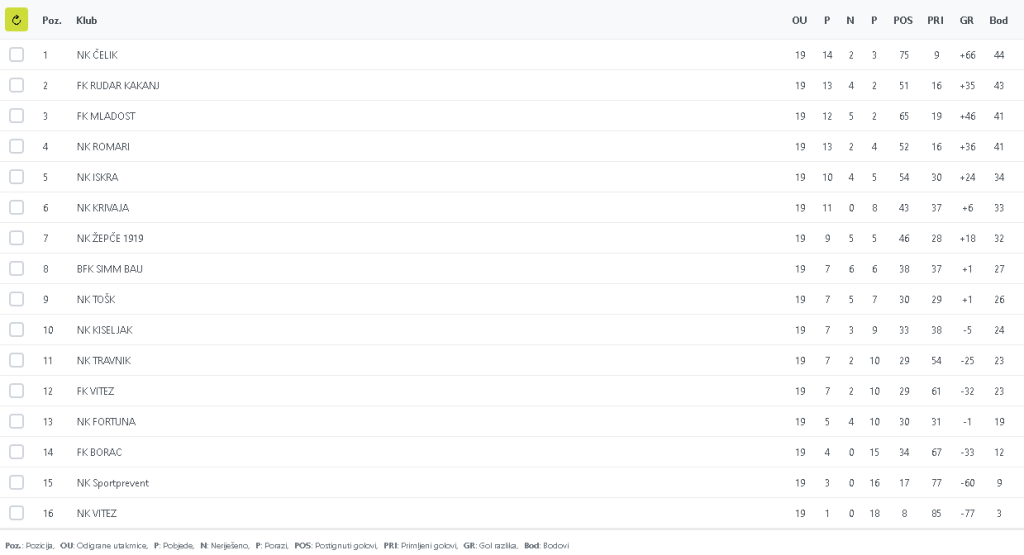The width and height of the screenshot is (1024, 555).
Task: Sort by the Bod points column header
Action: coord(998,21)
